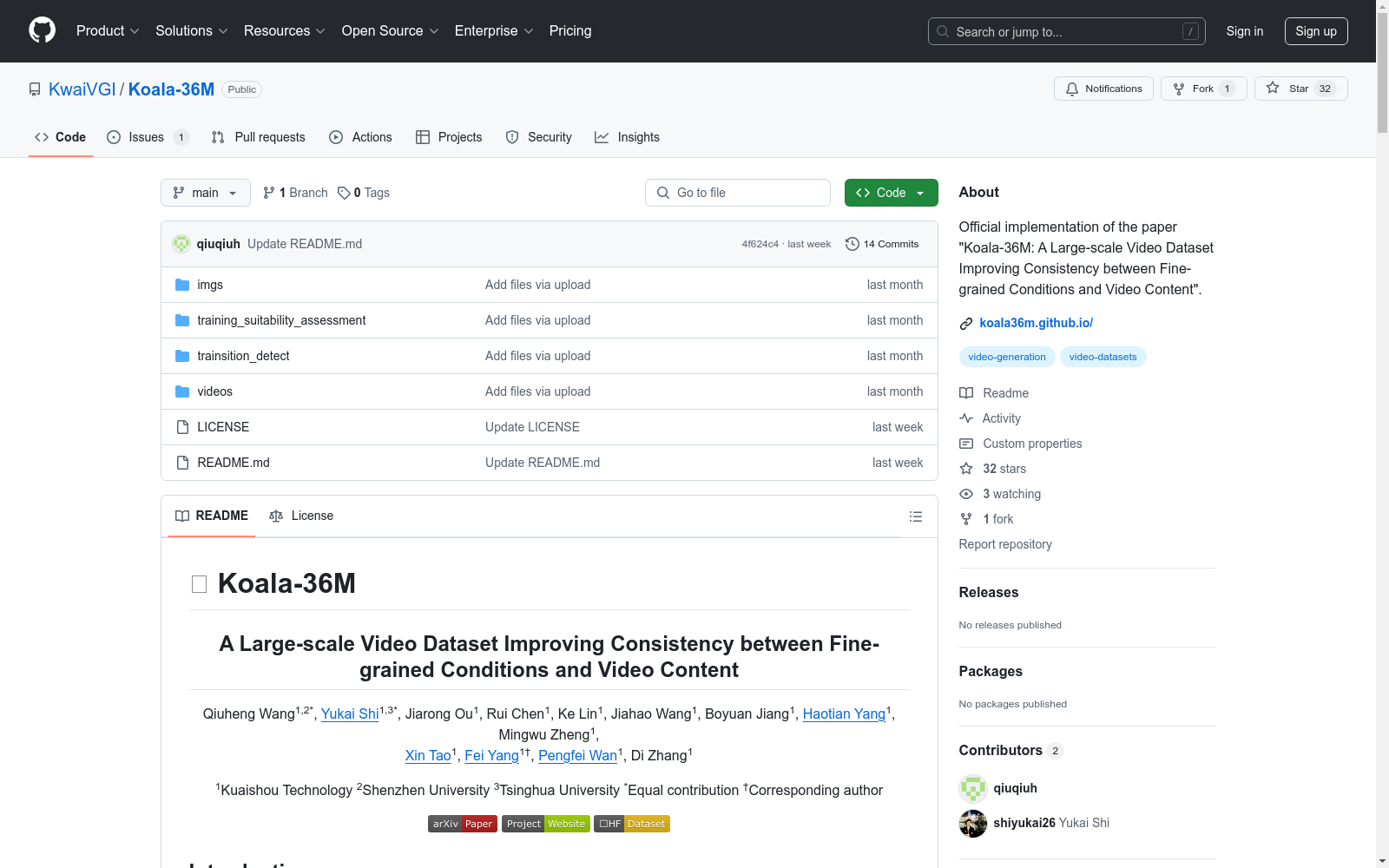Open Yukai Shi author link
The height and width of the screenshot is (868, 1389).
(x=350, y=713)
